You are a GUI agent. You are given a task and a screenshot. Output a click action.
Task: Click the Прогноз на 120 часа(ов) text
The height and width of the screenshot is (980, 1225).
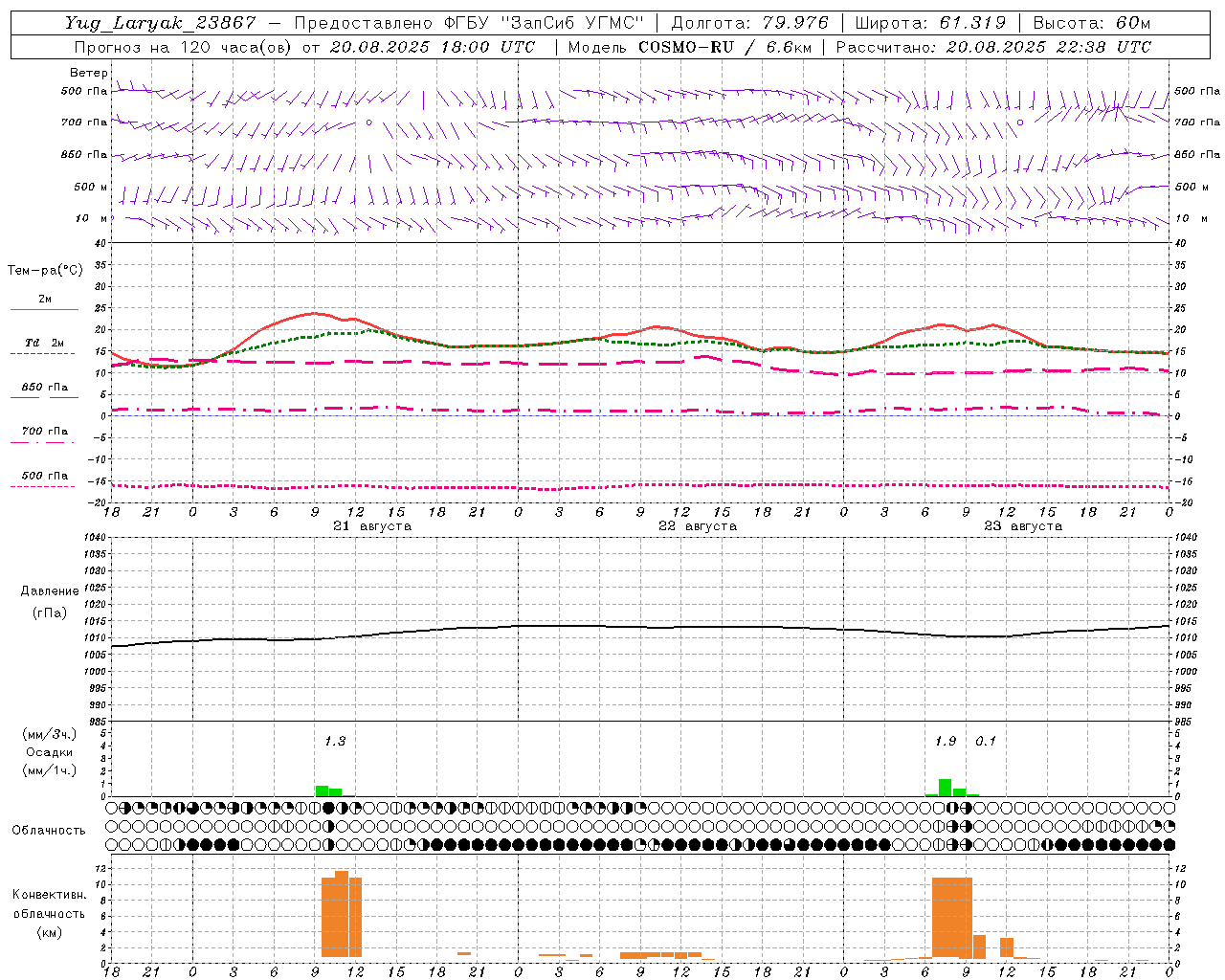(182, 47)
